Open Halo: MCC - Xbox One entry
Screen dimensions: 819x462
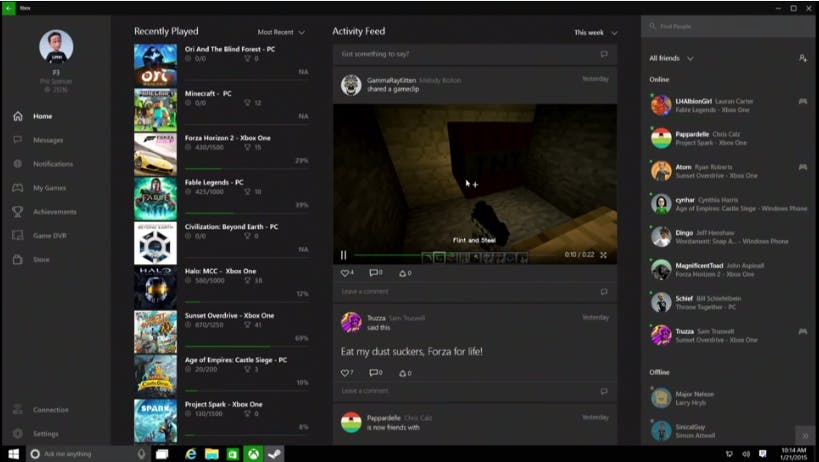coord(221,287)
